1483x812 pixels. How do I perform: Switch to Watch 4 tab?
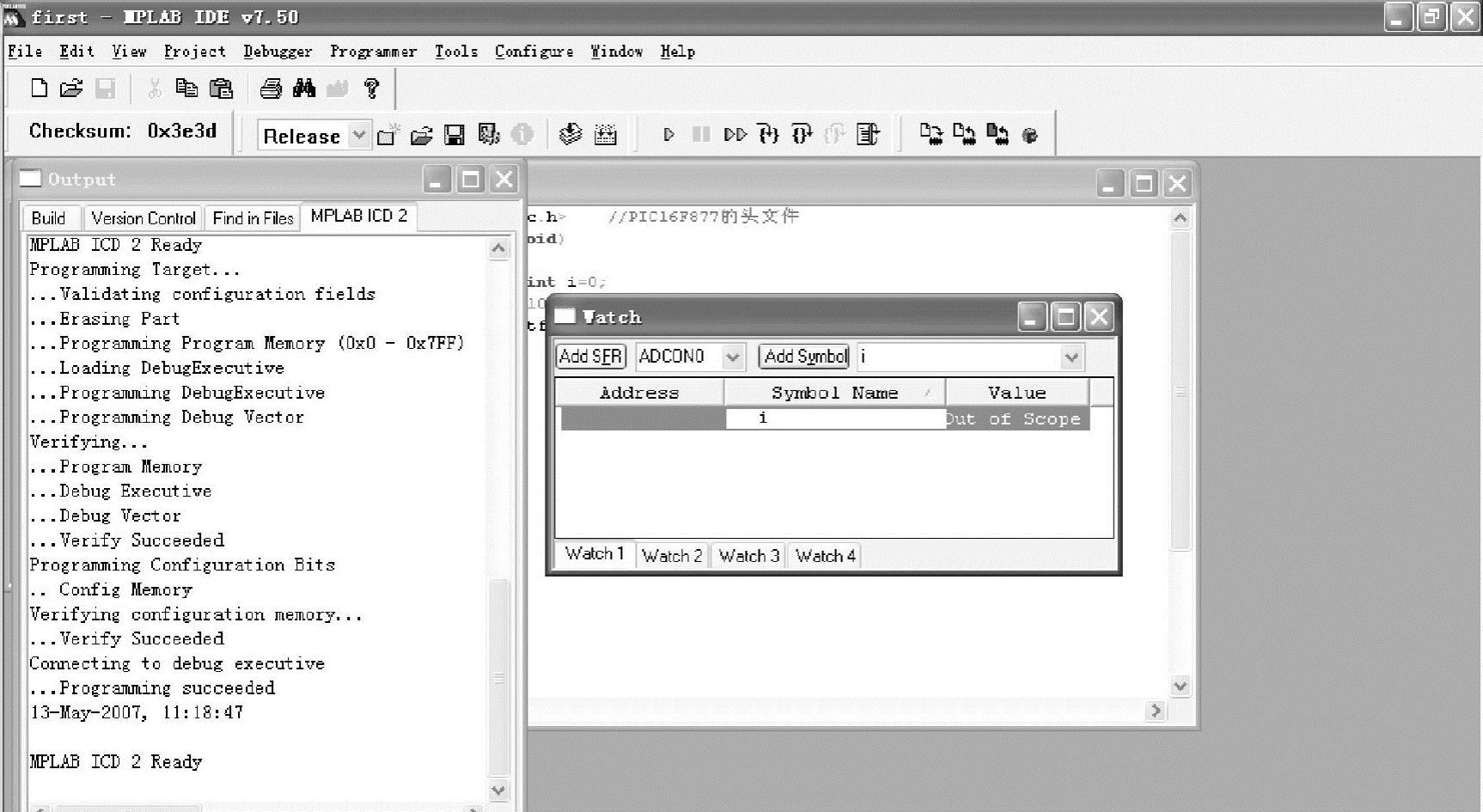pyautogui.click(x=826, y=556)
